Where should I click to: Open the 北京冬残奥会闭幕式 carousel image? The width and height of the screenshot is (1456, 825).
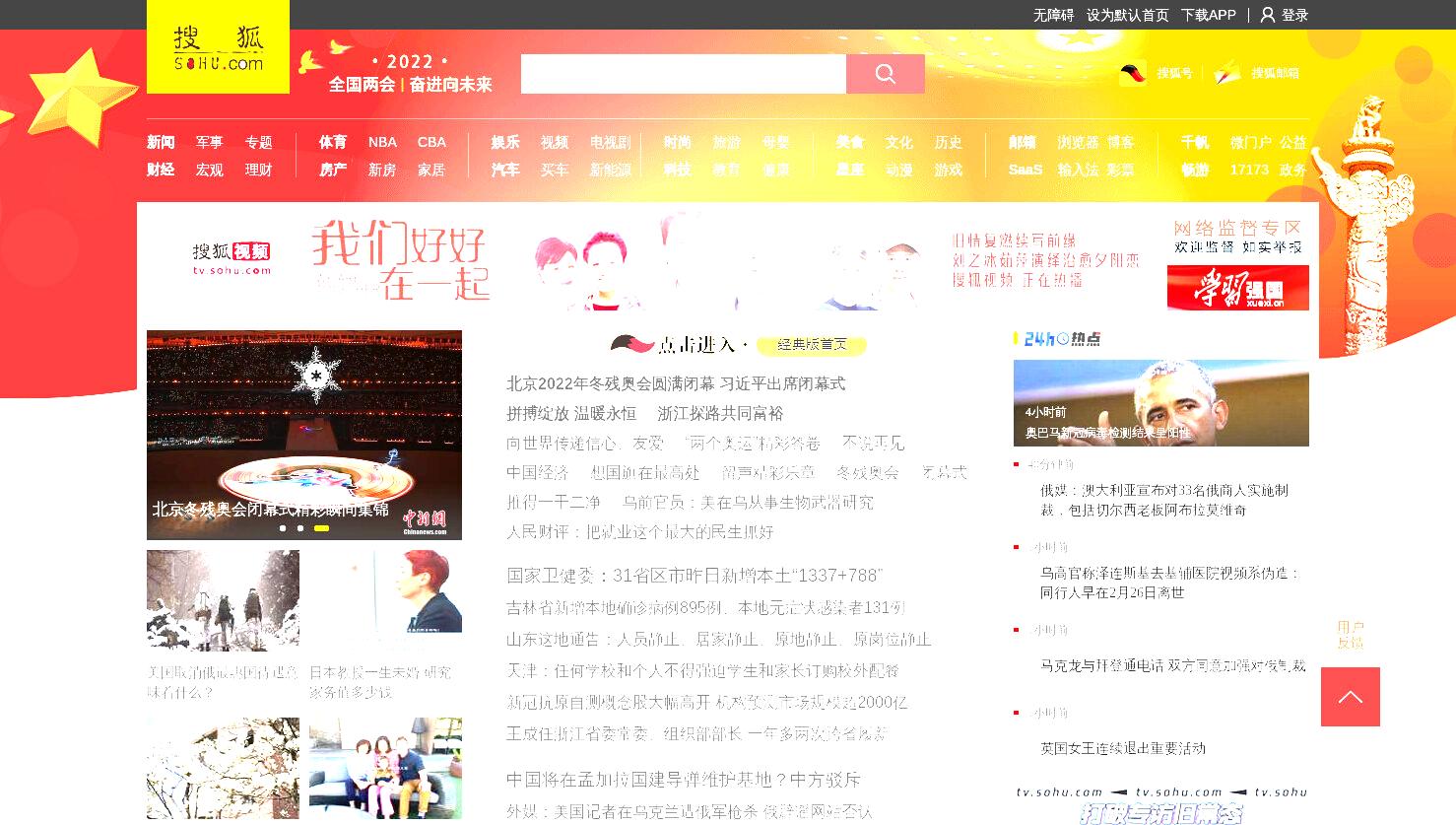304,435
